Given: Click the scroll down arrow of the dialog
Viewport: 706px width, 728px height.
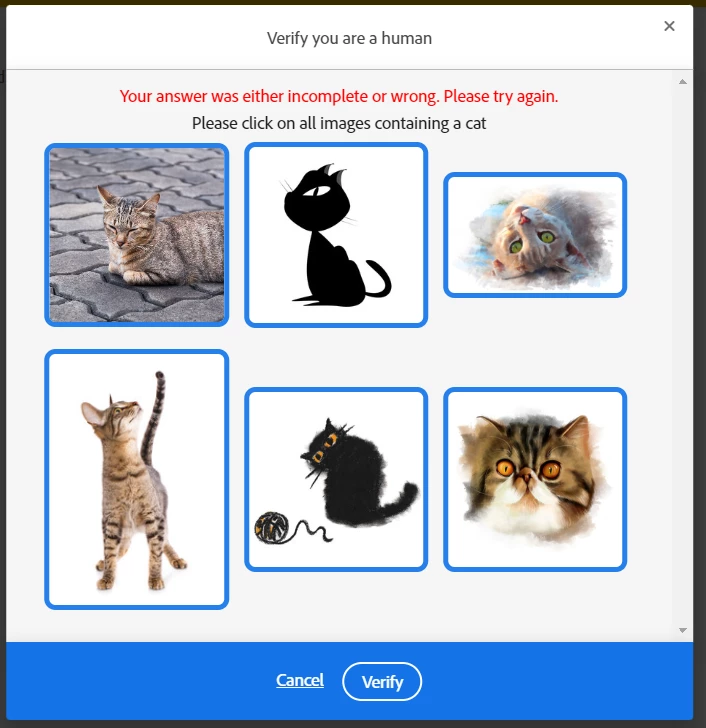Looking at the screenshot, I should point(682,630).
